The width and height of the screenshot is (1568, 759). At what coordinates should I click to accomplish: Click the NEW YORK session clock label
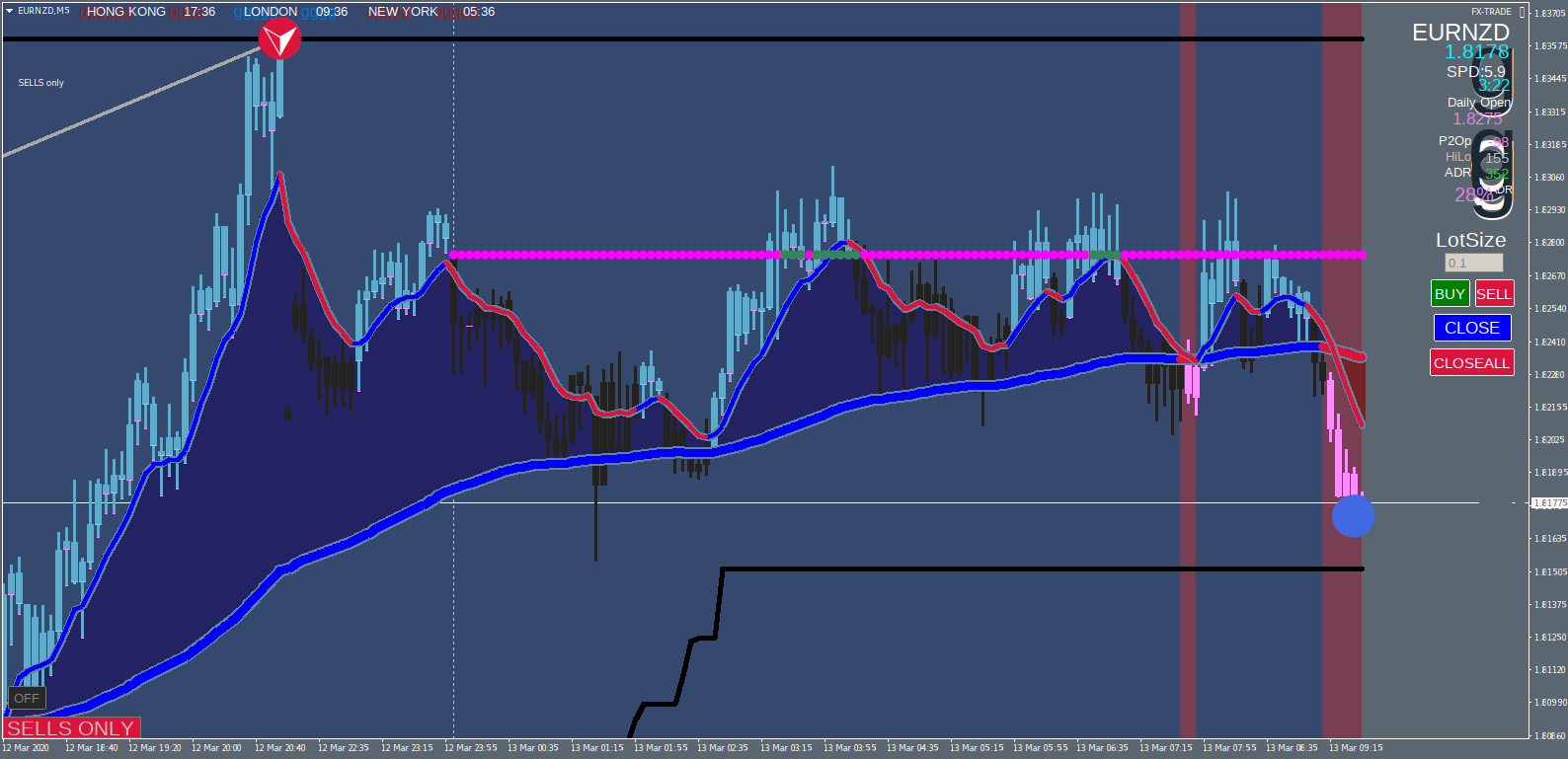(403, 12)
